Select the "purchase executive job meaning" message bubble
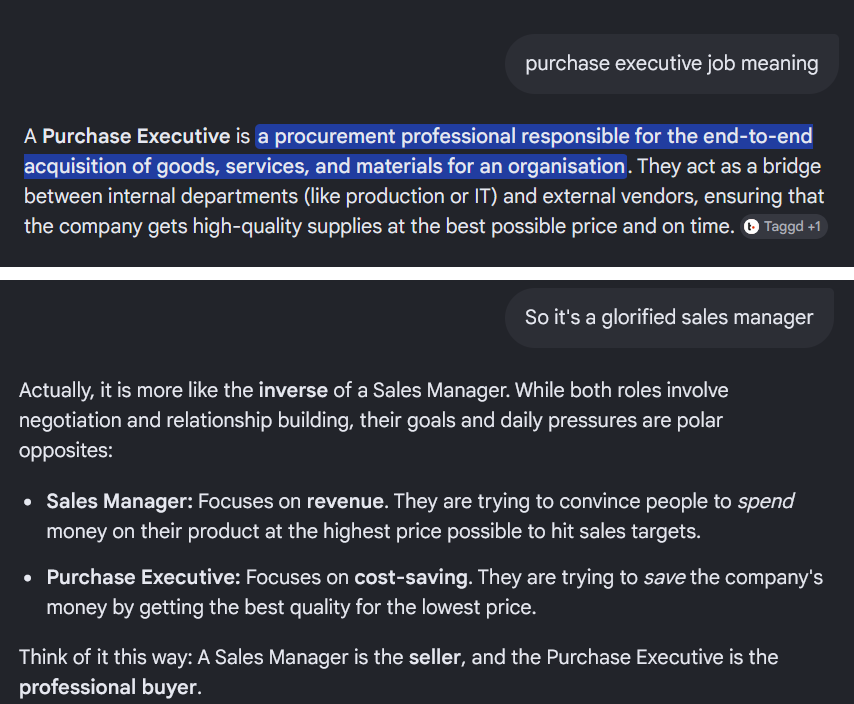854x704 pixels. click(672, 64)
